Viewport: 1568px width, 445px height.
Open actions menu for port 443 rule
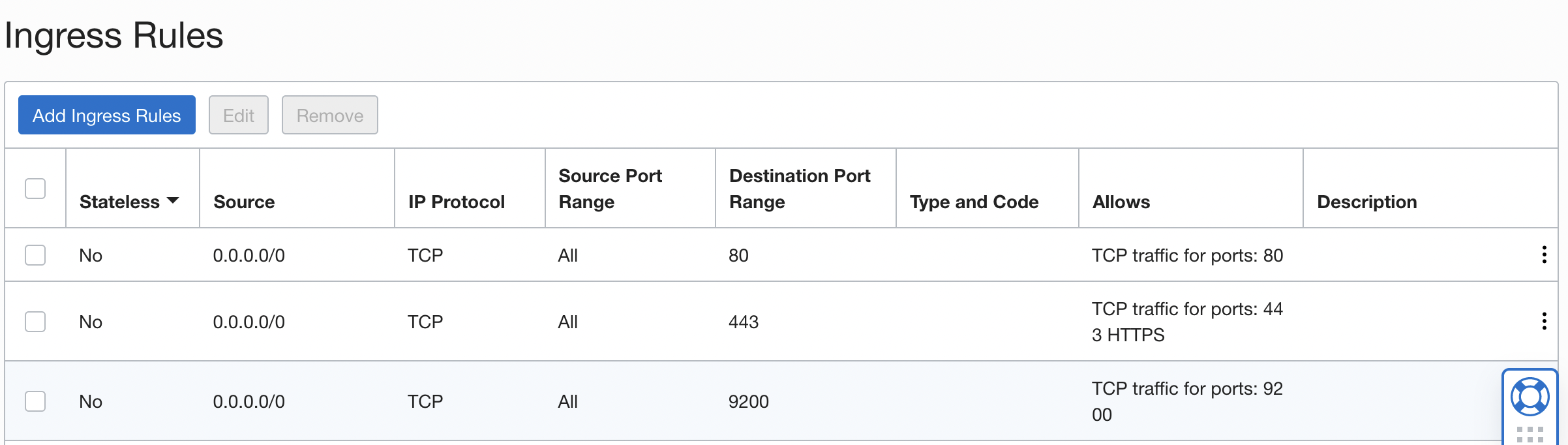click(1544, 321)
